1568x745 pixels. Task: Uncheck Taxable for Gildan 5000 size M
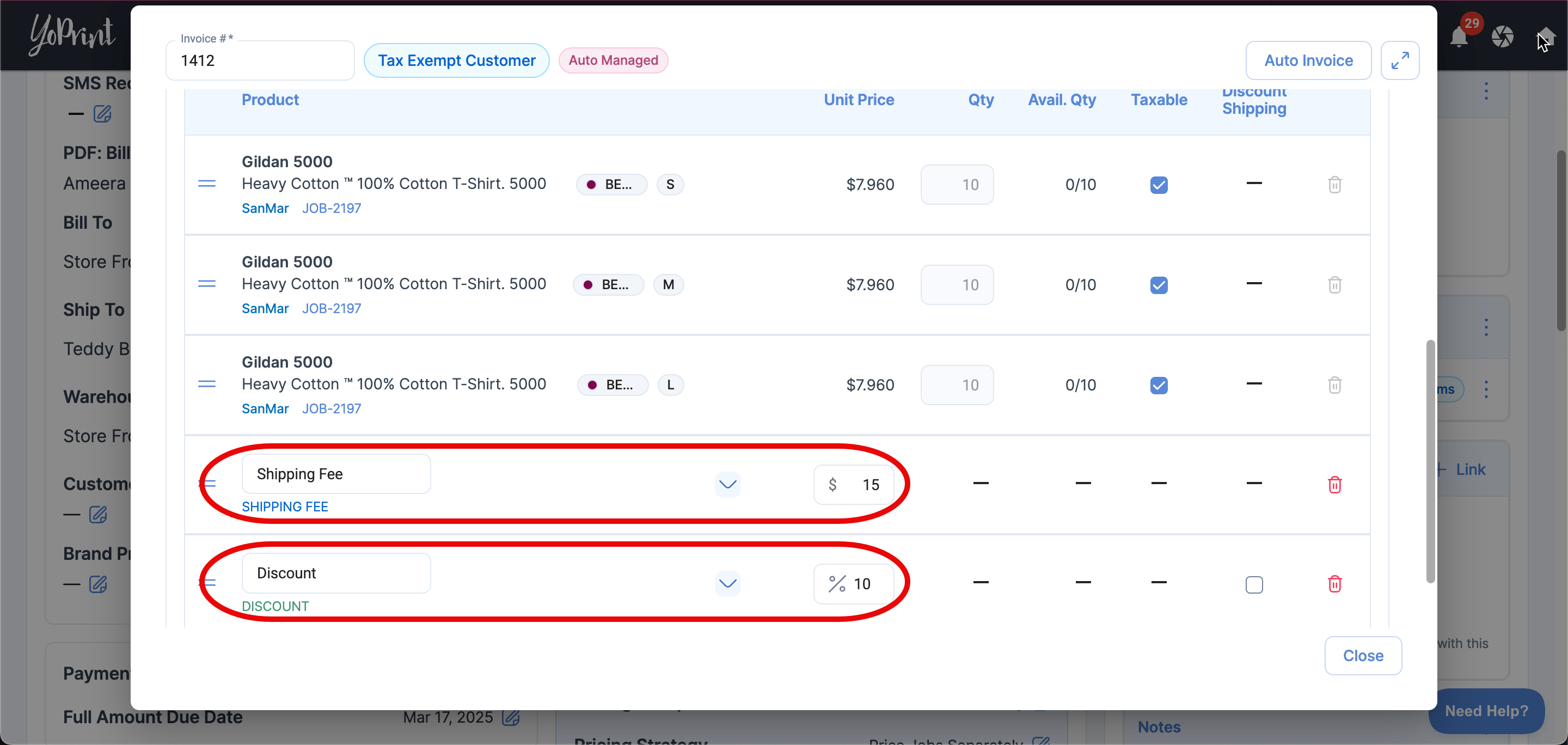1159,285
